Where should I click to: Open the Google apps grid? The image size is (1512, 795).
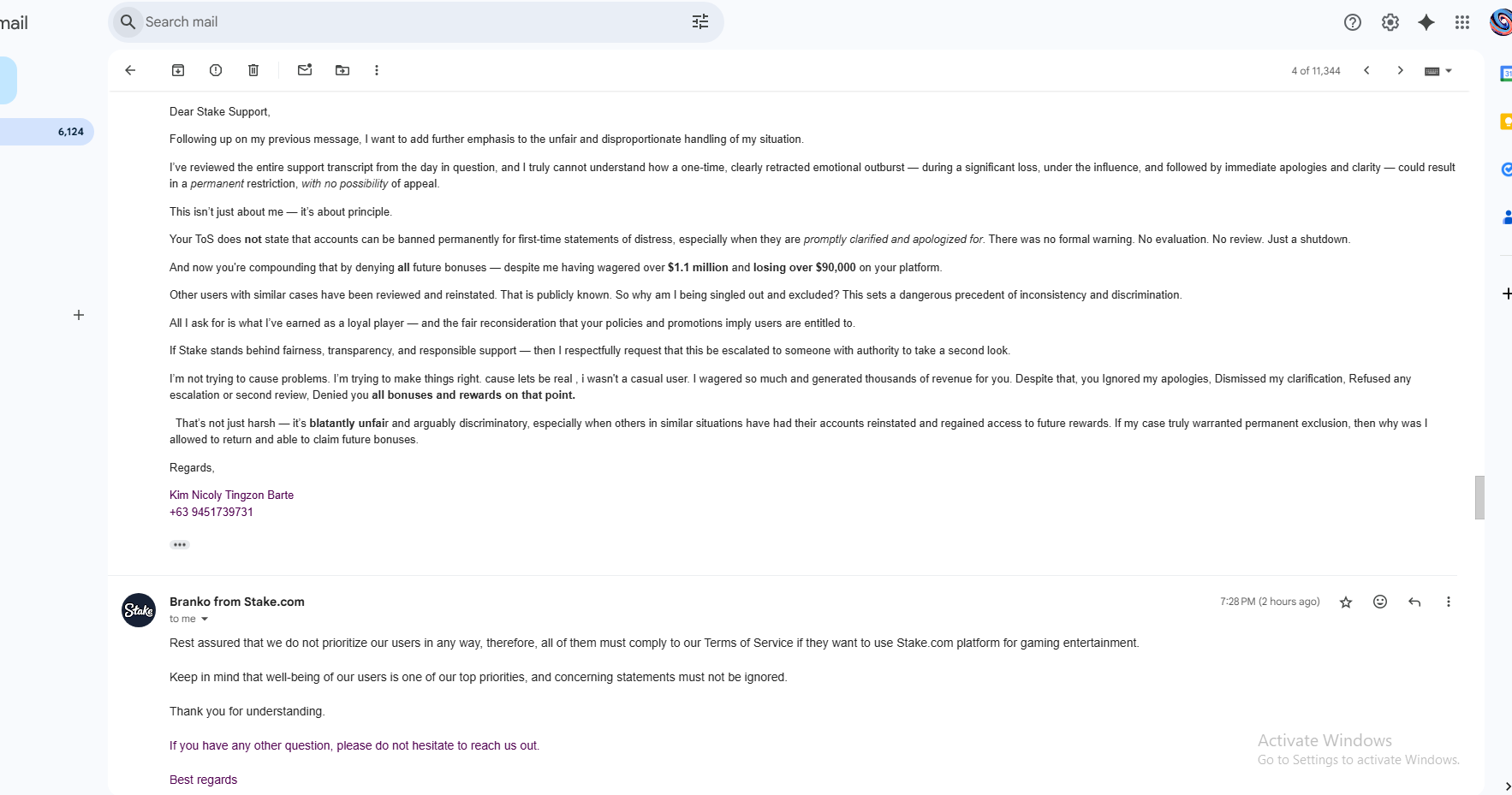pos(1462,22)
